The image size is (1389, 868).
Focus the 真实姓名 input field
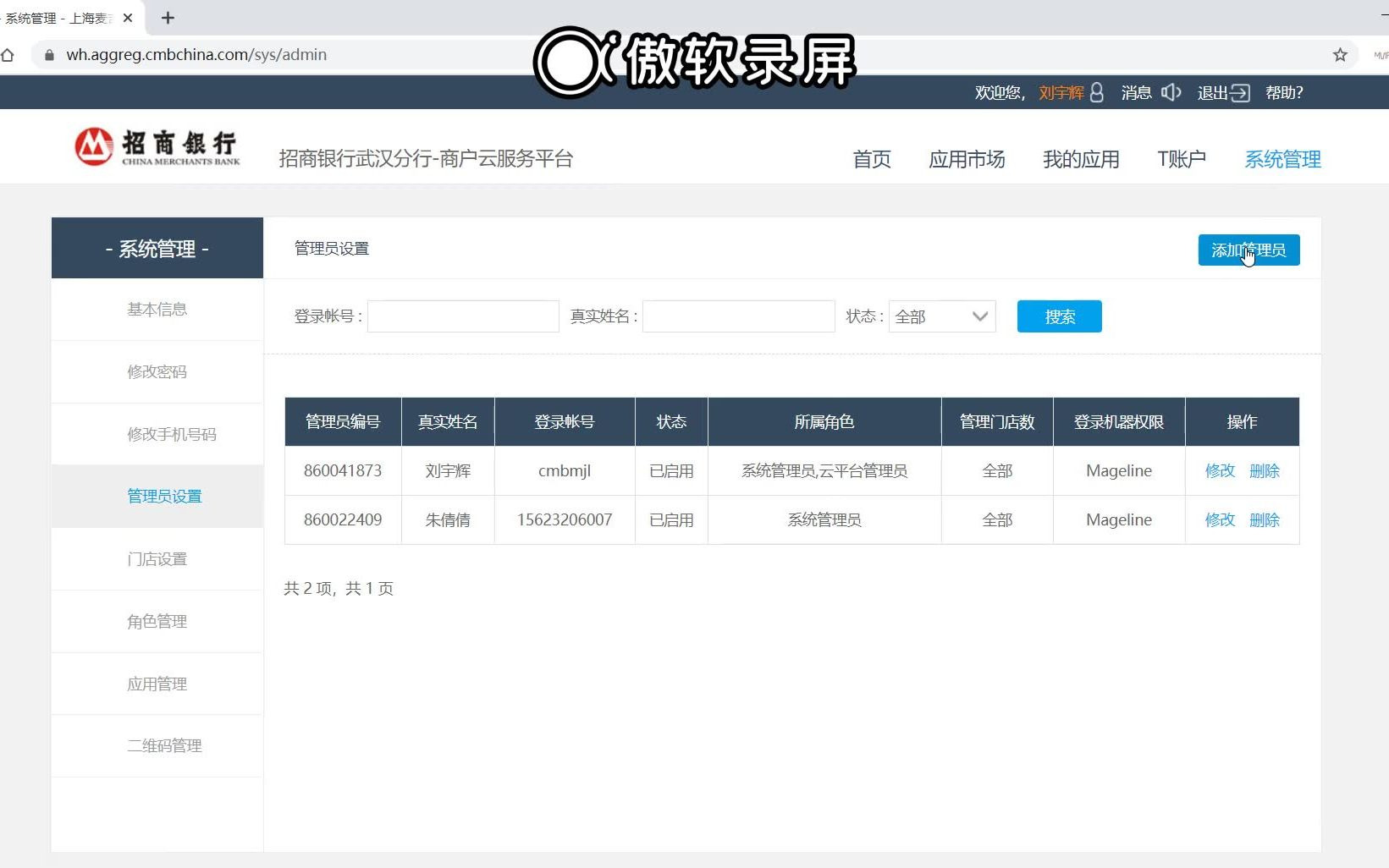(738, 316)
